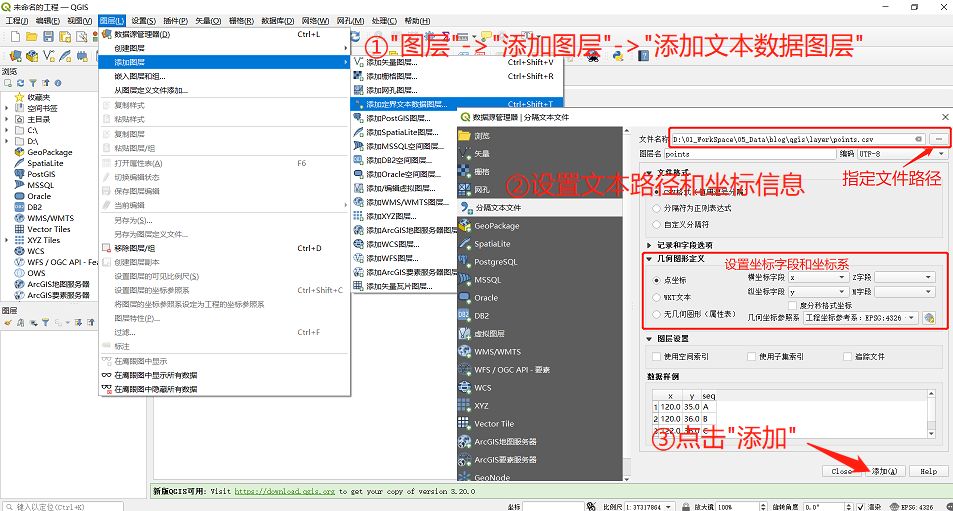Select regular expression delimiter radio button
Screen dimensions: 953x511
[x=656, y=208]
